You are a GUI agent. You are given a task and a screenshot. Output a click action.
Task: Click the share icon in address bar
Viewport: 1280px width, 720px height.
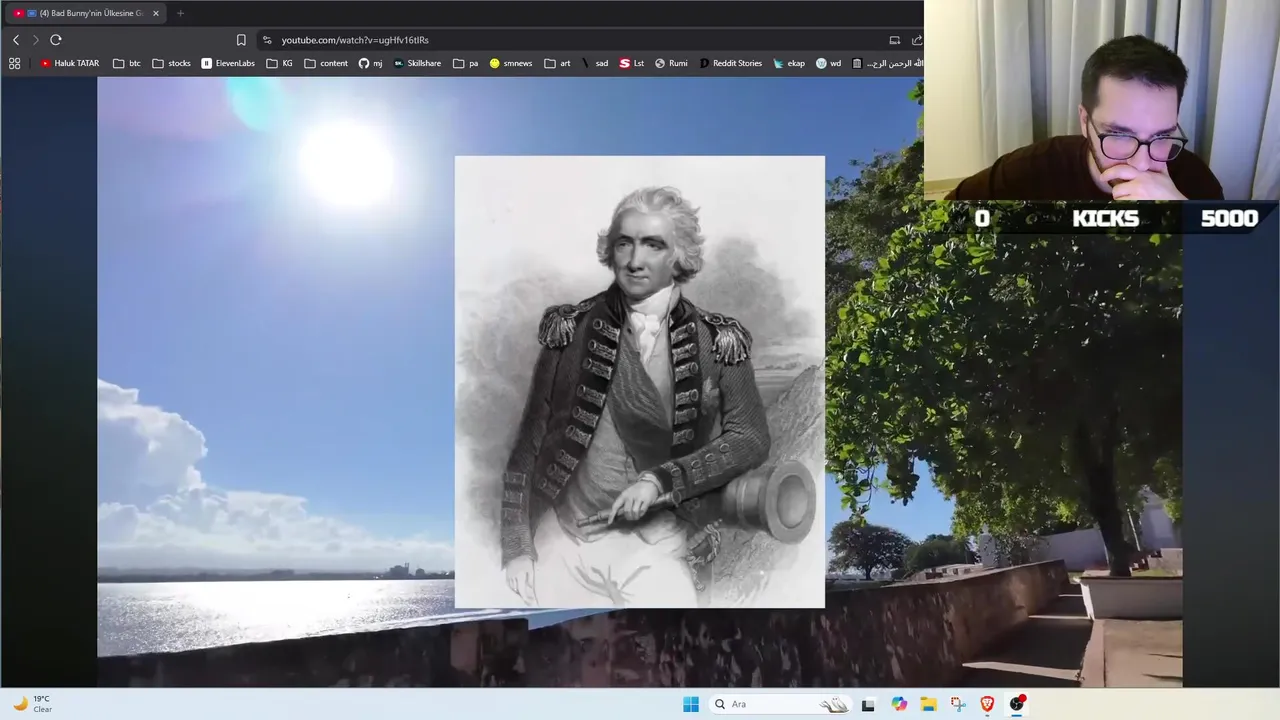[916, 40]
